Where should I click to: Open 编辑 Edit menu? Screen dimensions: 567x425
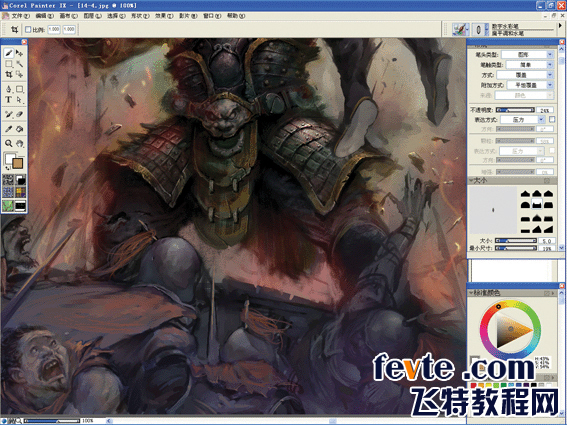pos(44,16)
